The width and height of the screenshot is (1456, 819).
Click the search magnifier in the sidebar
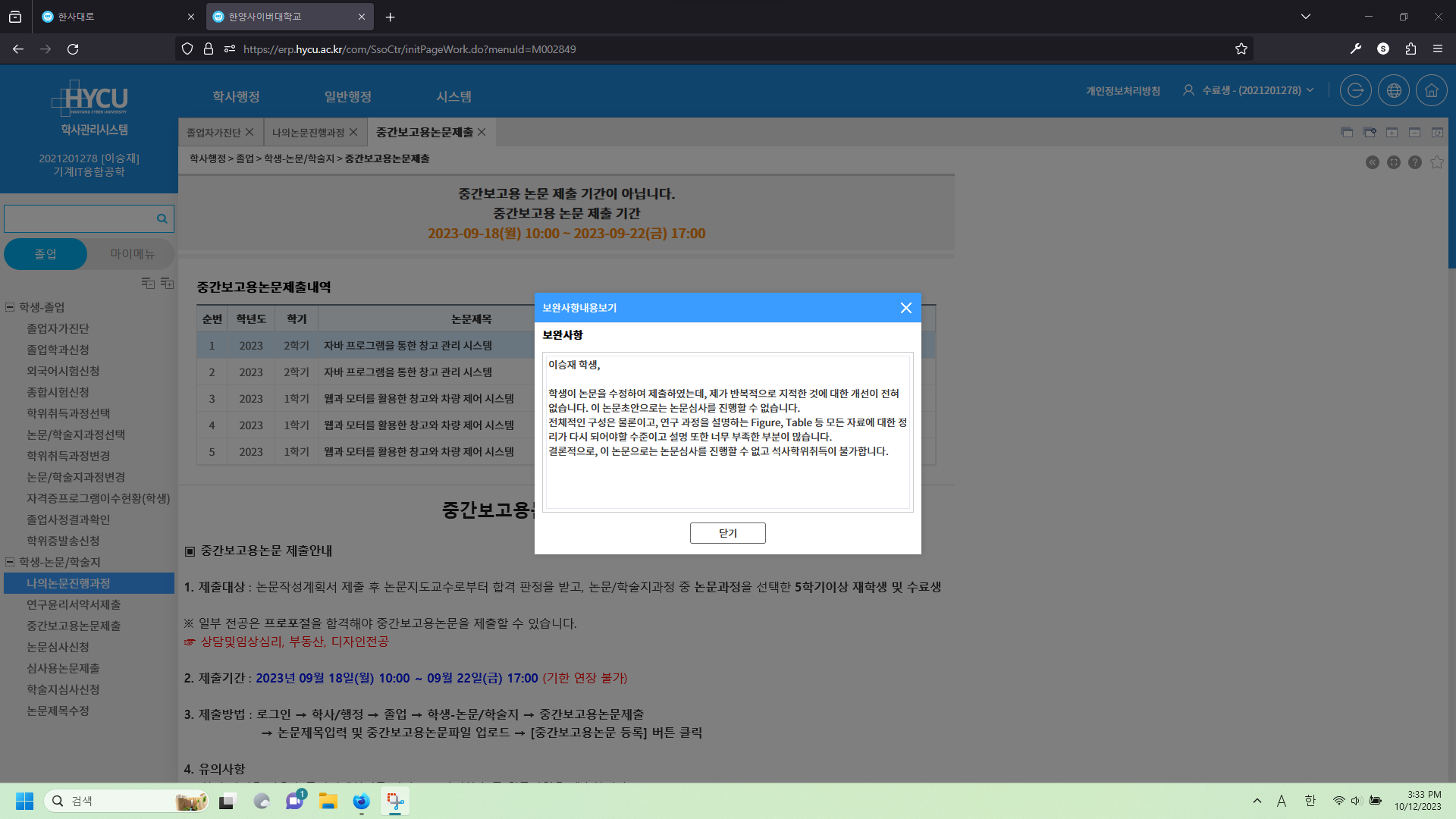tap(162, 218)
